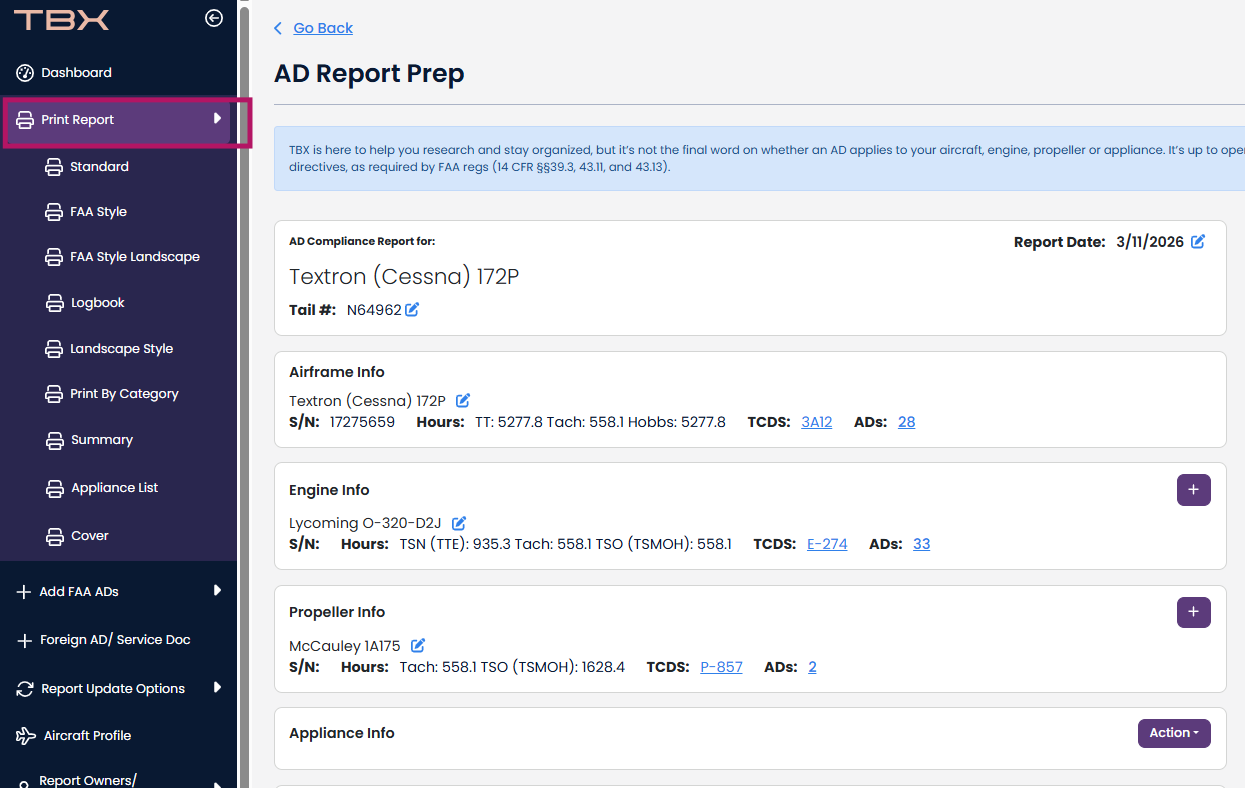
Task: Expand Report Owners submenu arrow
Action: (x=217, y=784)
